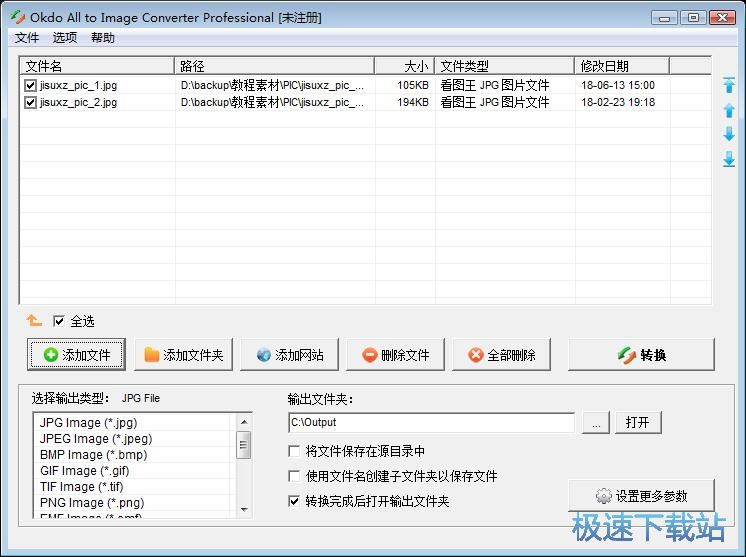The width and height of the screenshot is (746, 557).
Task: Click output type list scroll down arrow
Action: [244, 509]
